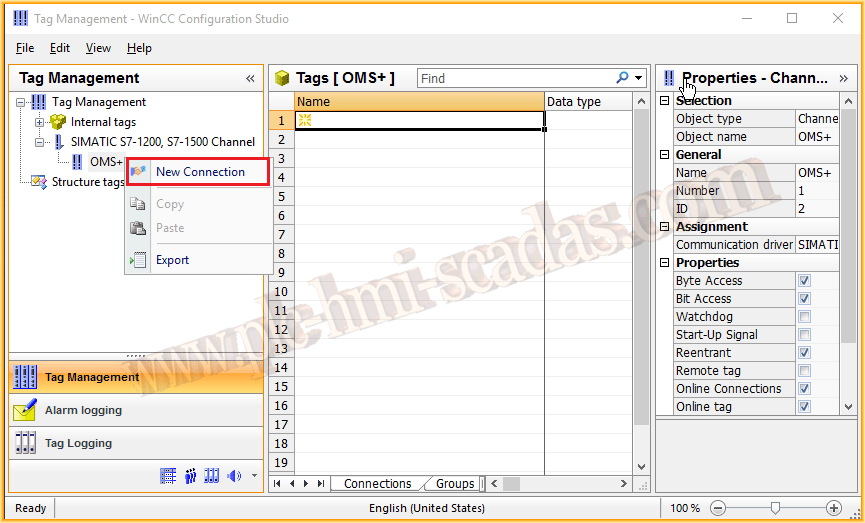The width and height of the screenshot is (865, 523).
Task: Click the search magnifier icon in Find box
Action: click(623, 78)
